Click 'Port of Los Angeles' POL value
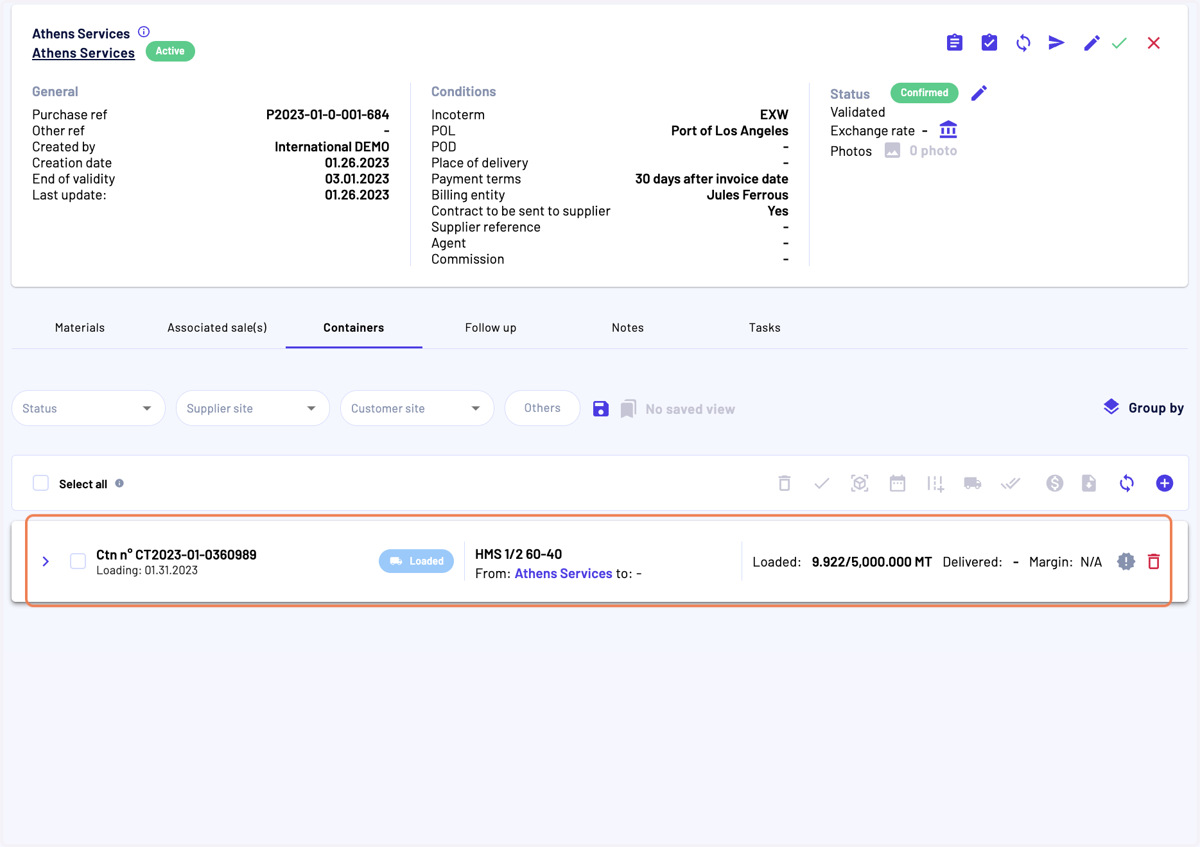 point(729,130)
